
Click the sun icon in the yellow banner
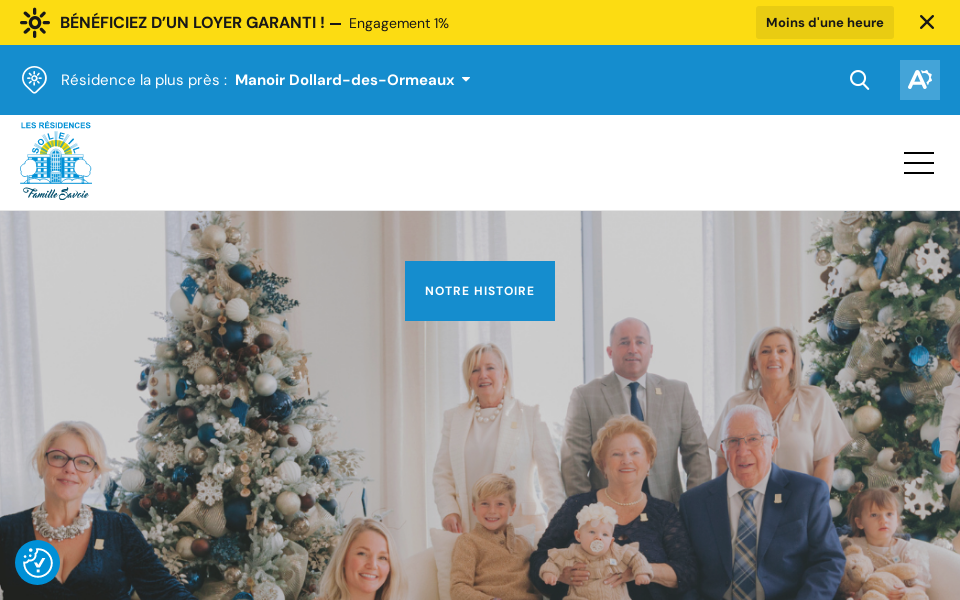(34, 23)
